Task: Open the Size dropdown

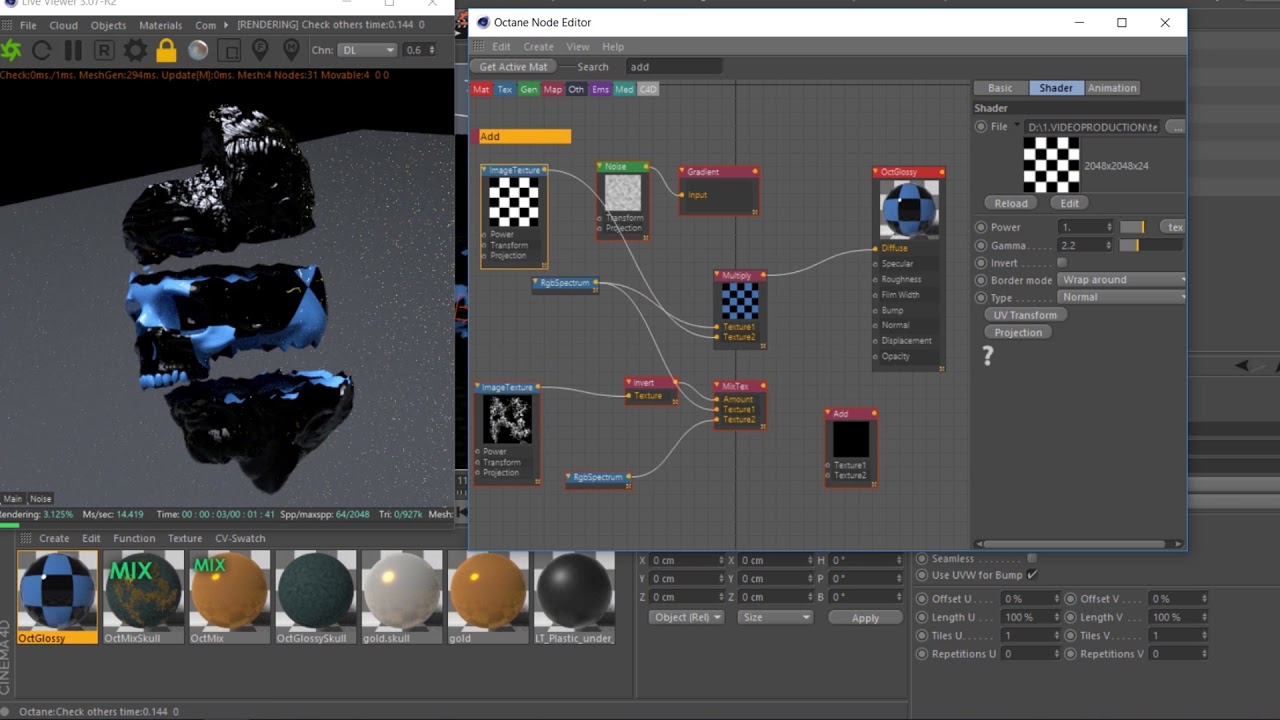Action: pos(775,617)
